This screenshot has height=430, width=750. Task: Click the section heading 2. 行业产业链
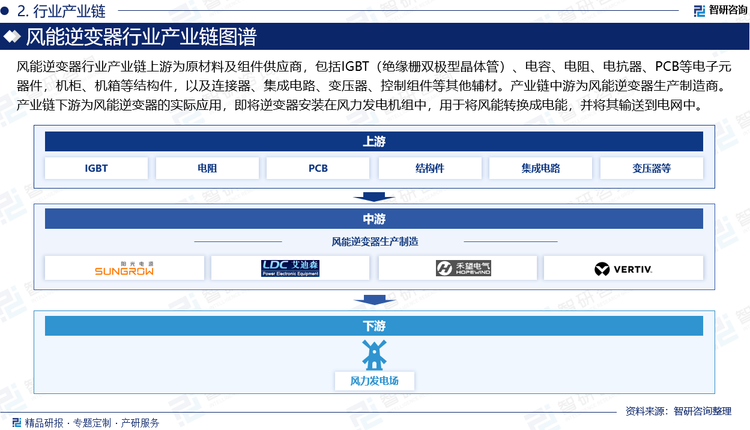61,11
